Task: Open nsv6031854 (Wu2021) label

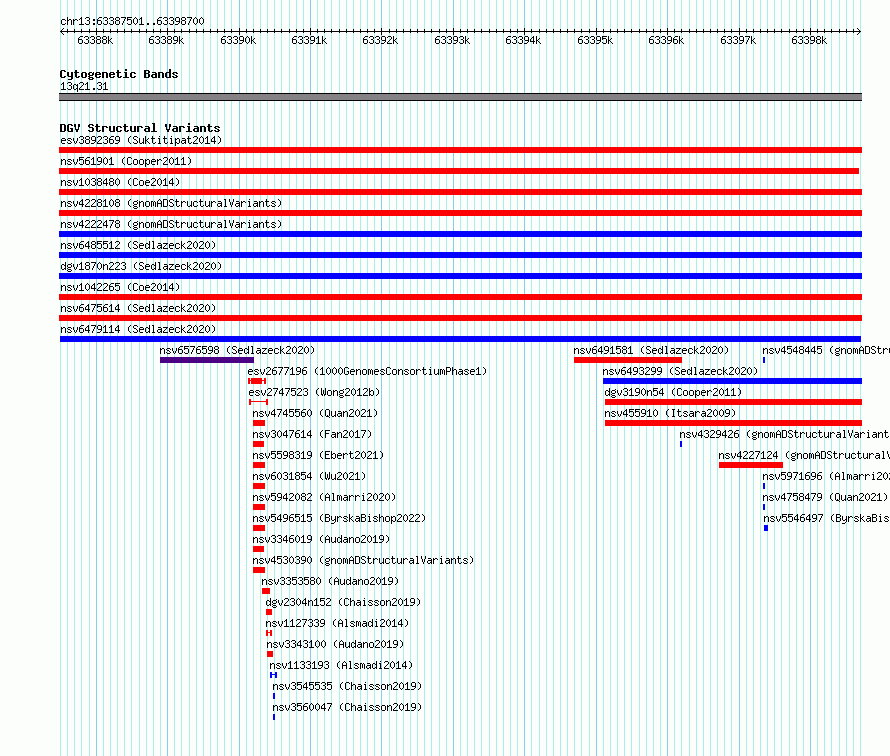Action: tap(309, 476)
